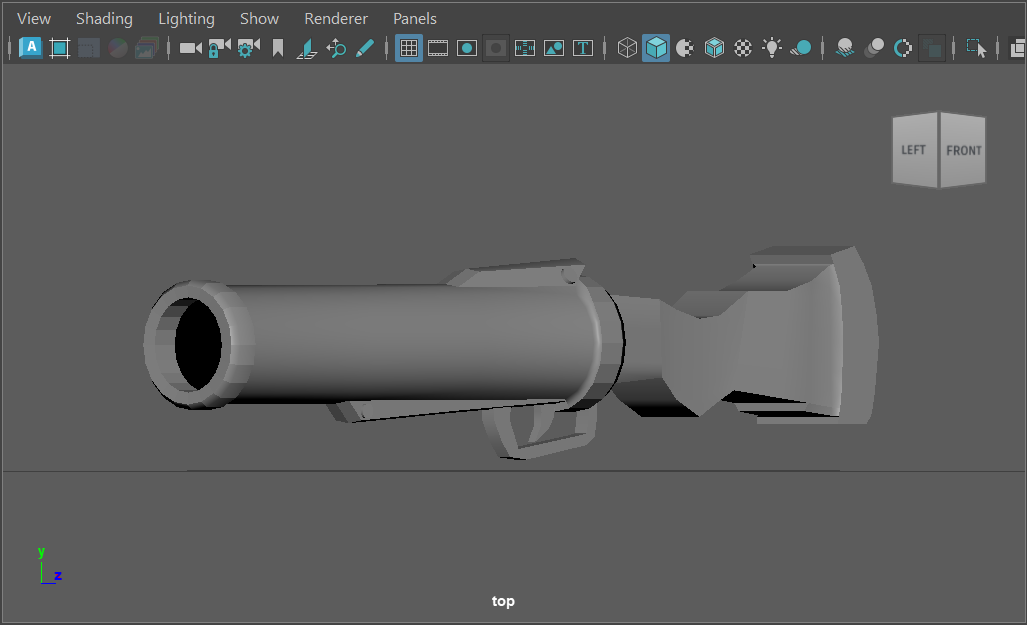Open the Renderer menu
This screenshot has width=1027, height=625.
point(336,19)
